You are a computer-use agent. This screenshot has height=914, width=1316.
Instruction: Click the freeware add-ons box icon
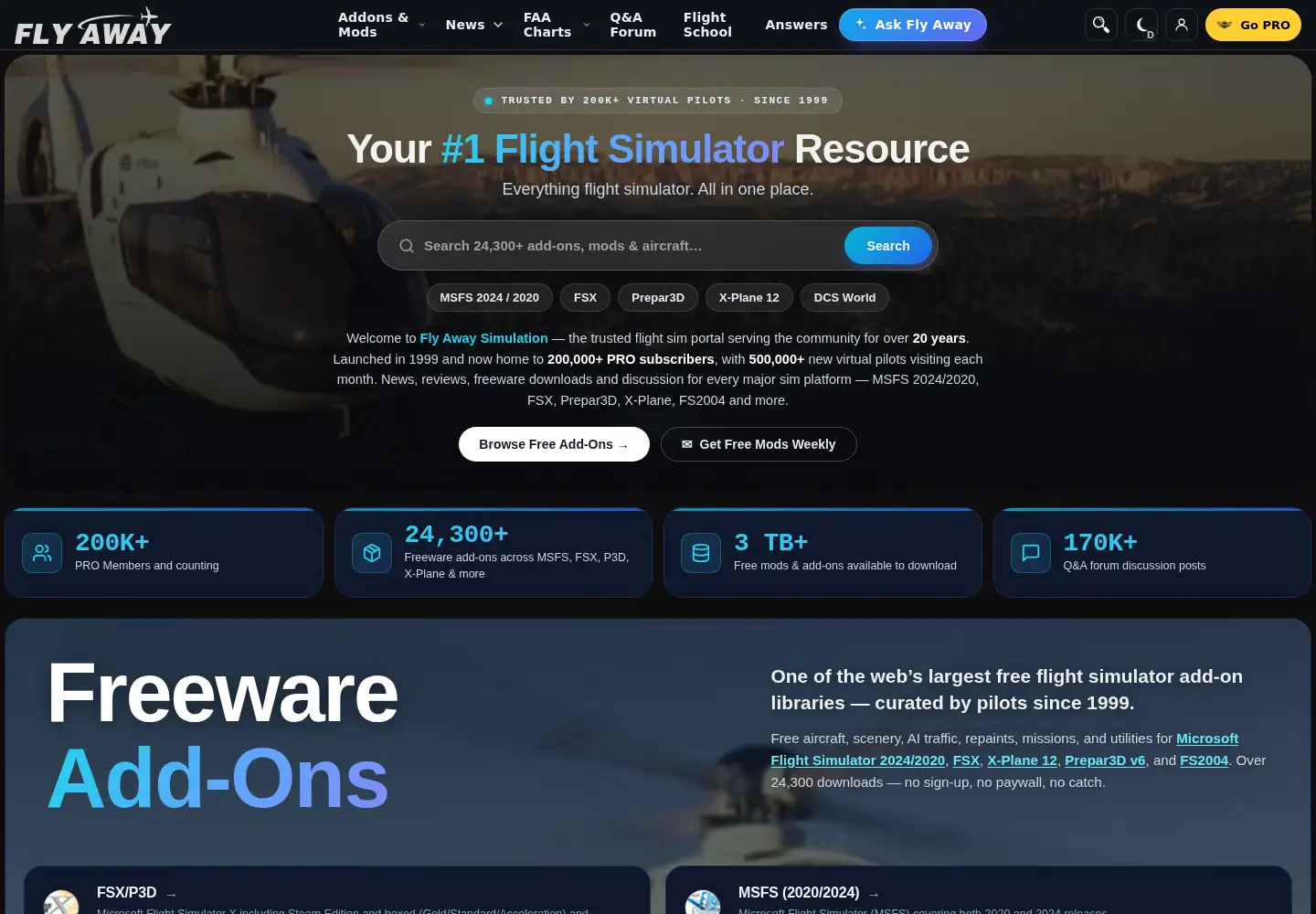pos(372,553)
